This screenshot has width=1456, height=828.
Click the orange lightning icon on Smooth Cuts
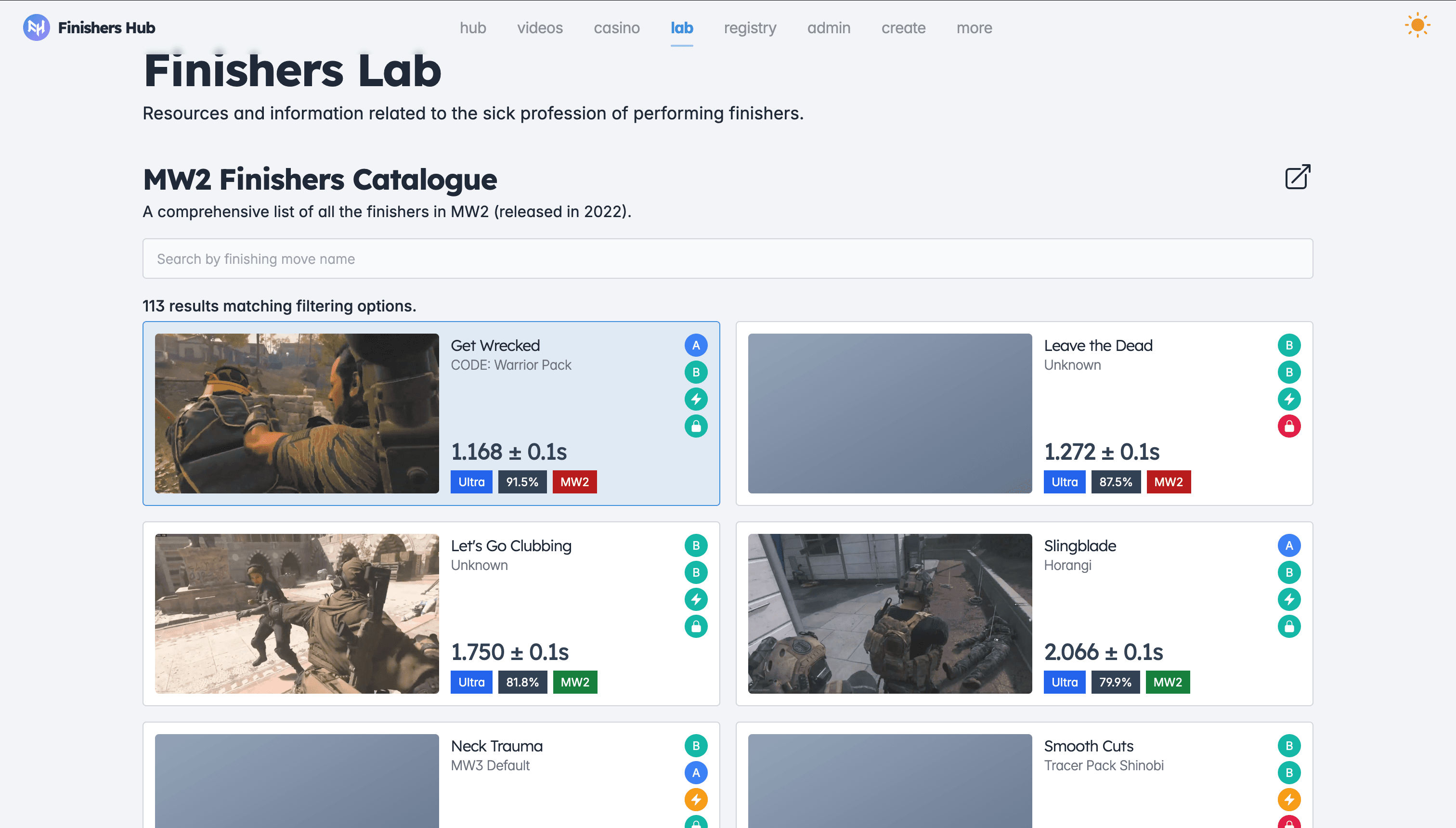[x=1289, y=800]
